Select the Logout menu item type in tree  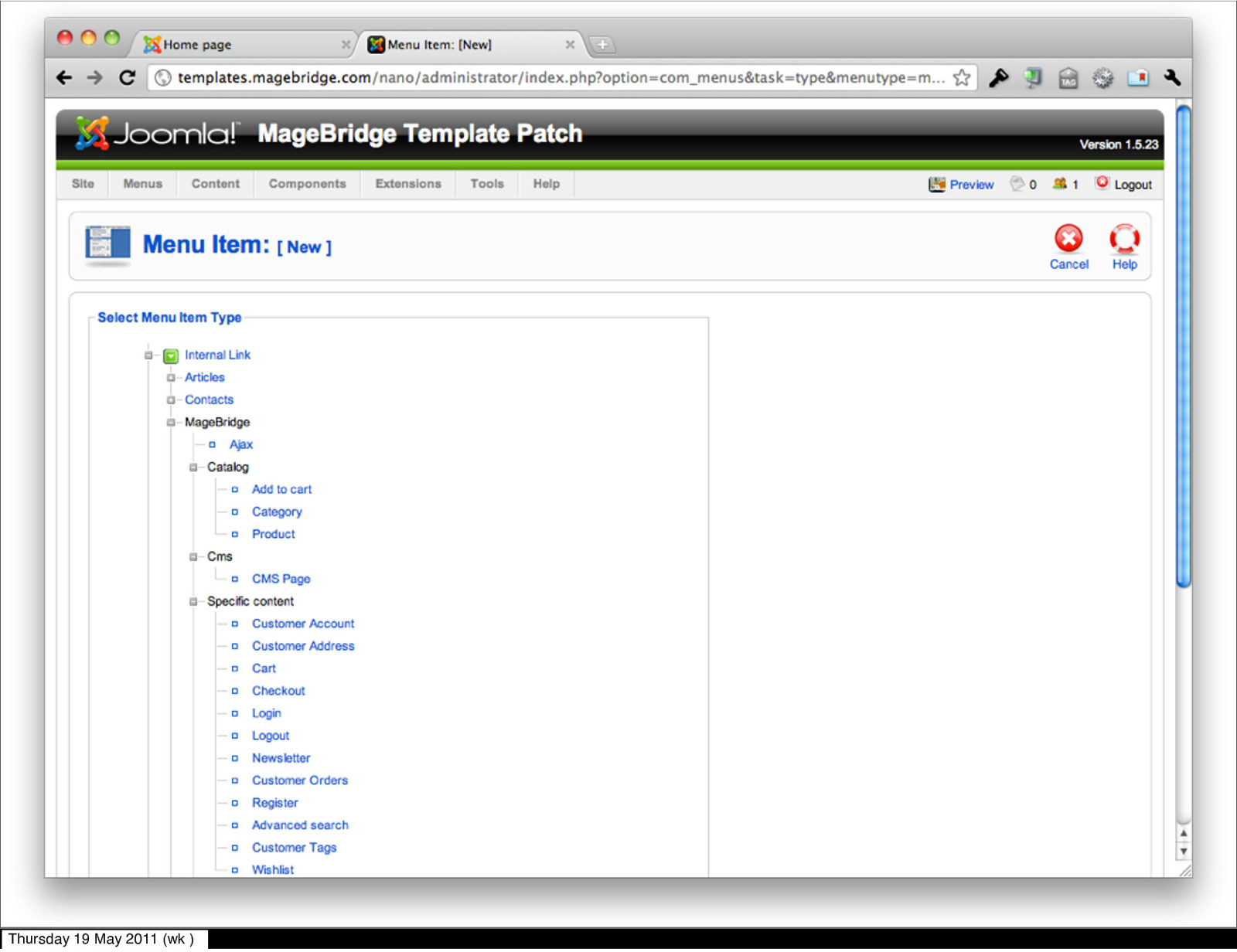(271, 736)
